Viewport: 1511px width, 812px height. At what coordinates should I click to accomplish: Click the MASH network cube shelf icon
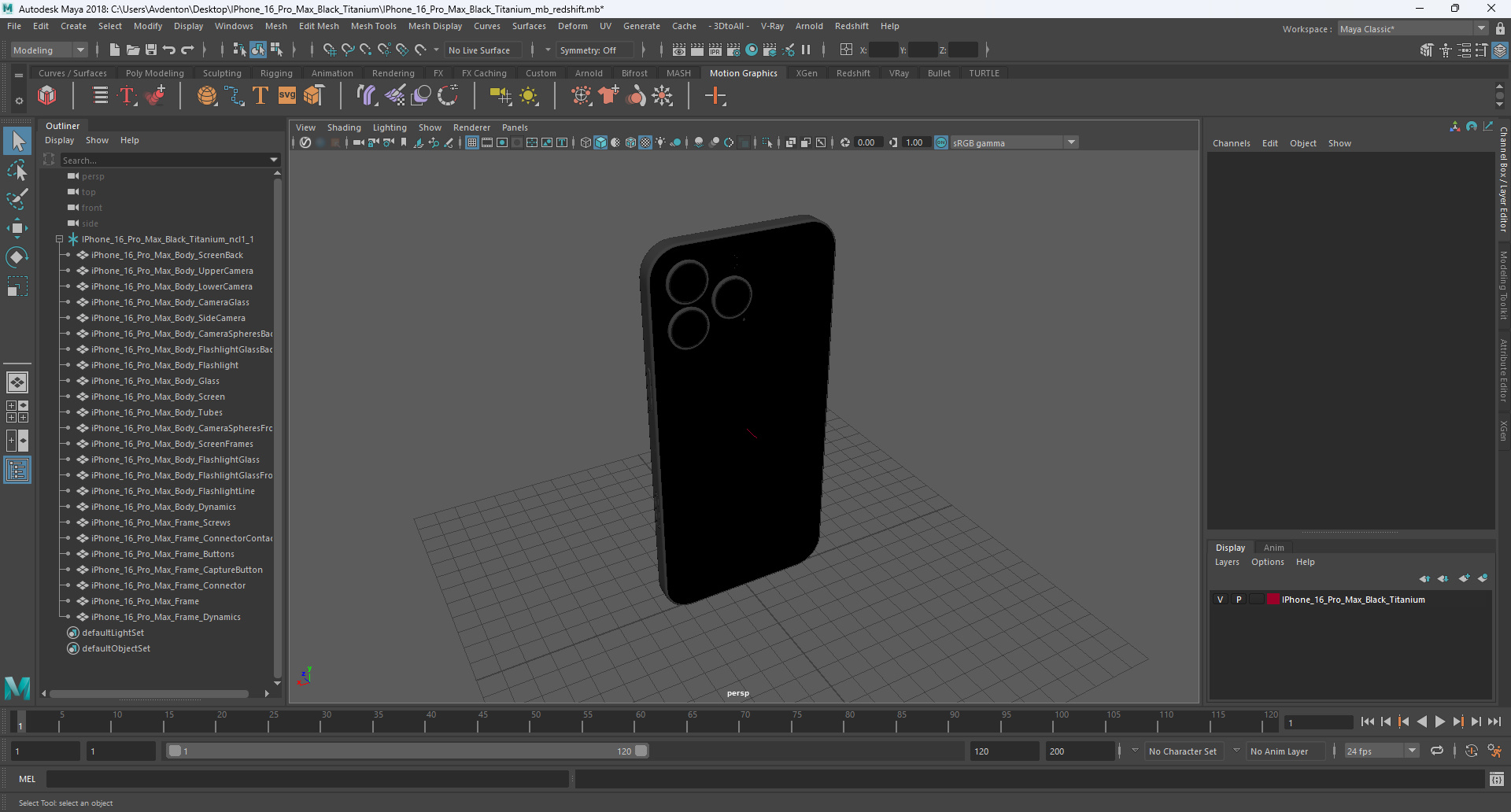tap(47, 96)
